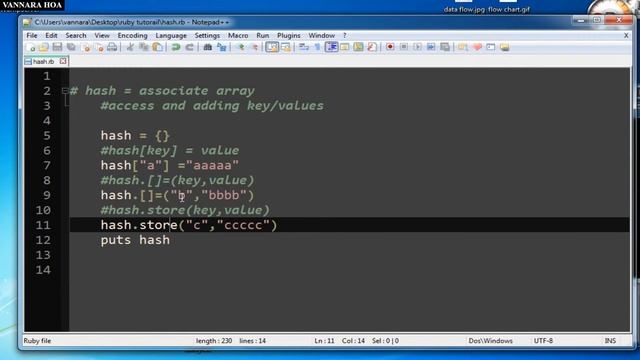Click the Open file folder icon
Screen dimensions: 640x360
44,47
